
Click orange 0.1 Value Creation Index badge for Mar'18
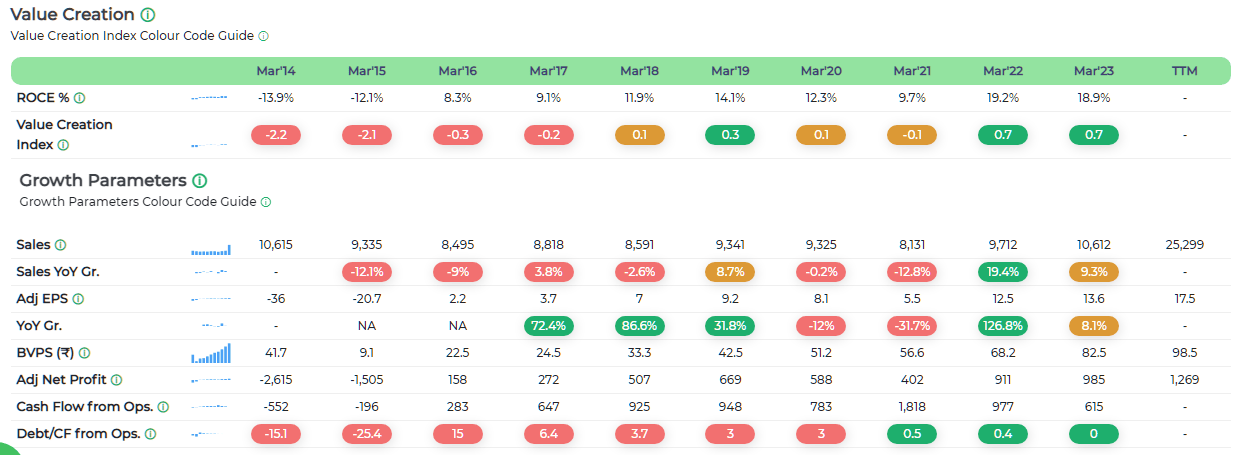point(639,135)
